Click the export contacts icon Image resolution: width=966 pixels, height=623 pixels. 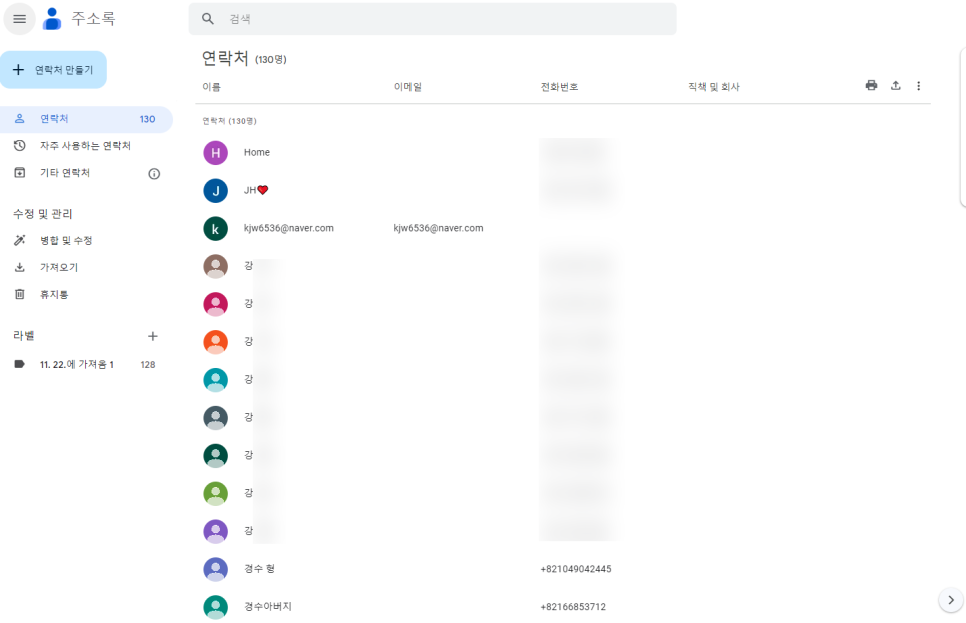point(895,86)
